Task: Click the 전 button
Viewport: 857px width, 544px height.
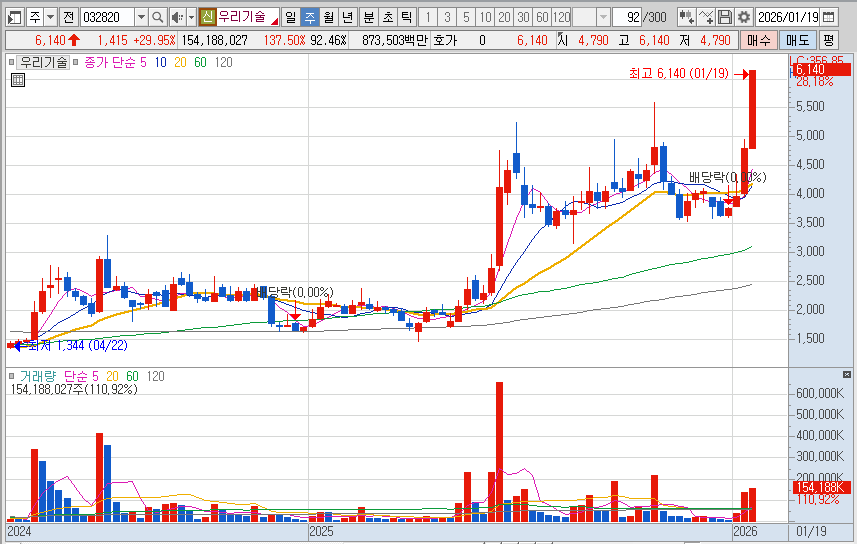Action: 68,17
